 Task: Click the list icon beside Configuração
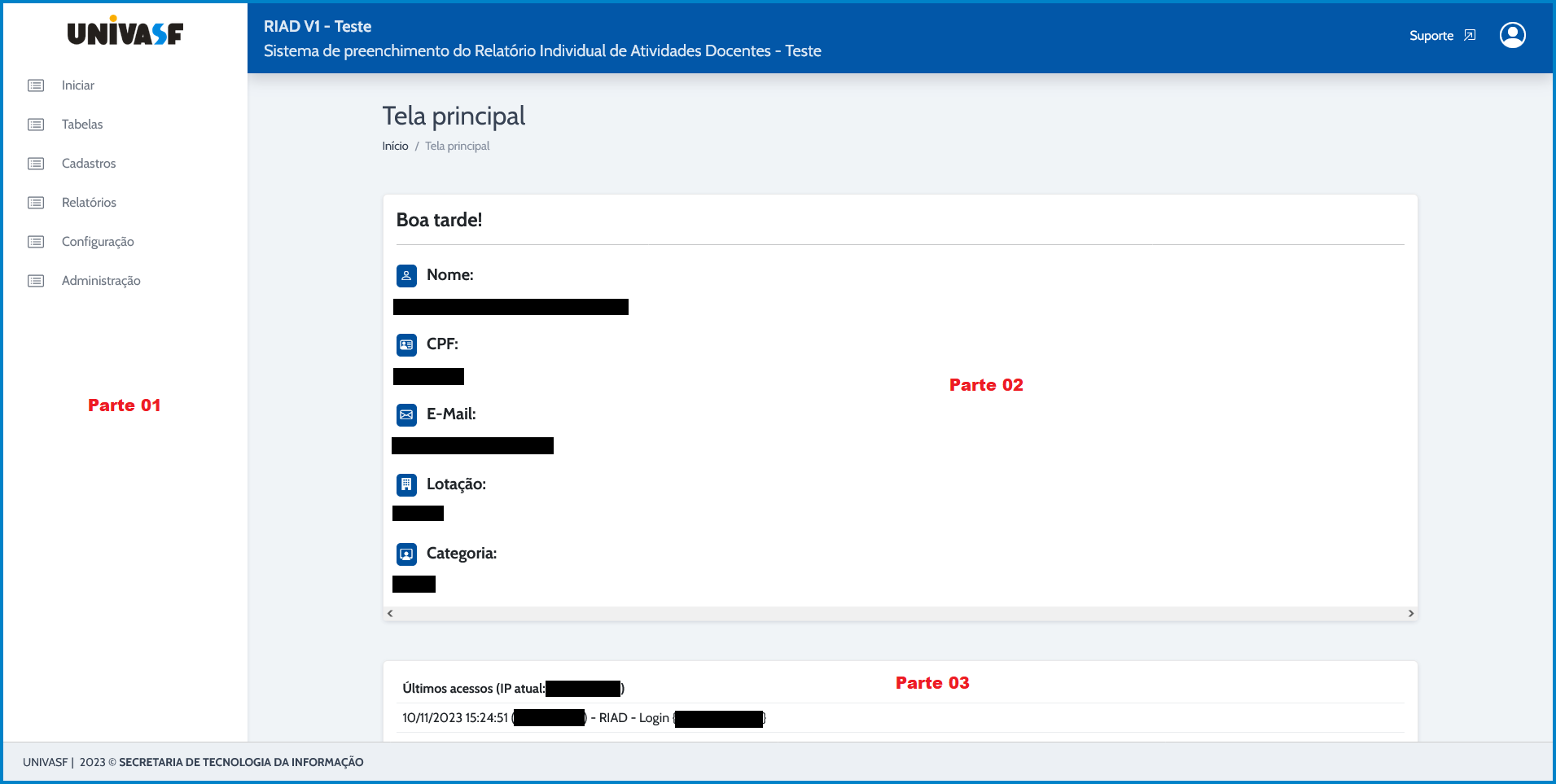(x=36, y=242)
